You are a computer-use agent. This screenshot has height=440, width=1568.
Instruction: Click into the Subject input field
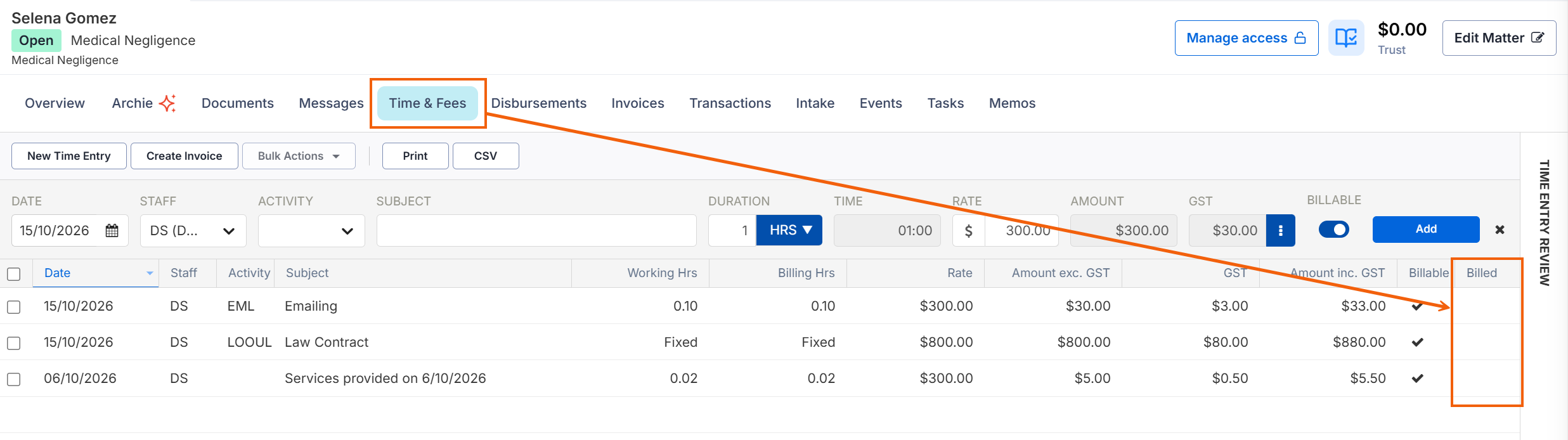pos(536,230)
